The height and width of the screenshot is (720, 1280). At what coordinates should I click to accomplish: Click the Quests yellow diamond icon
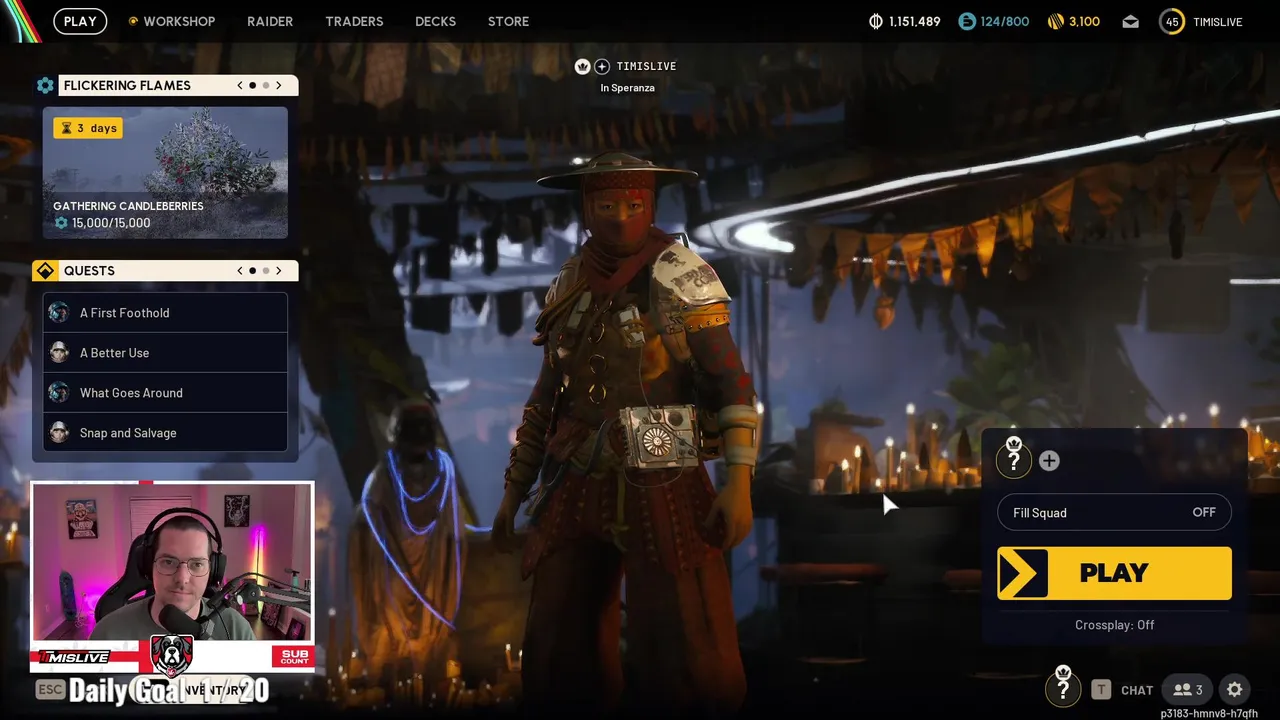[x=45, y=271]
